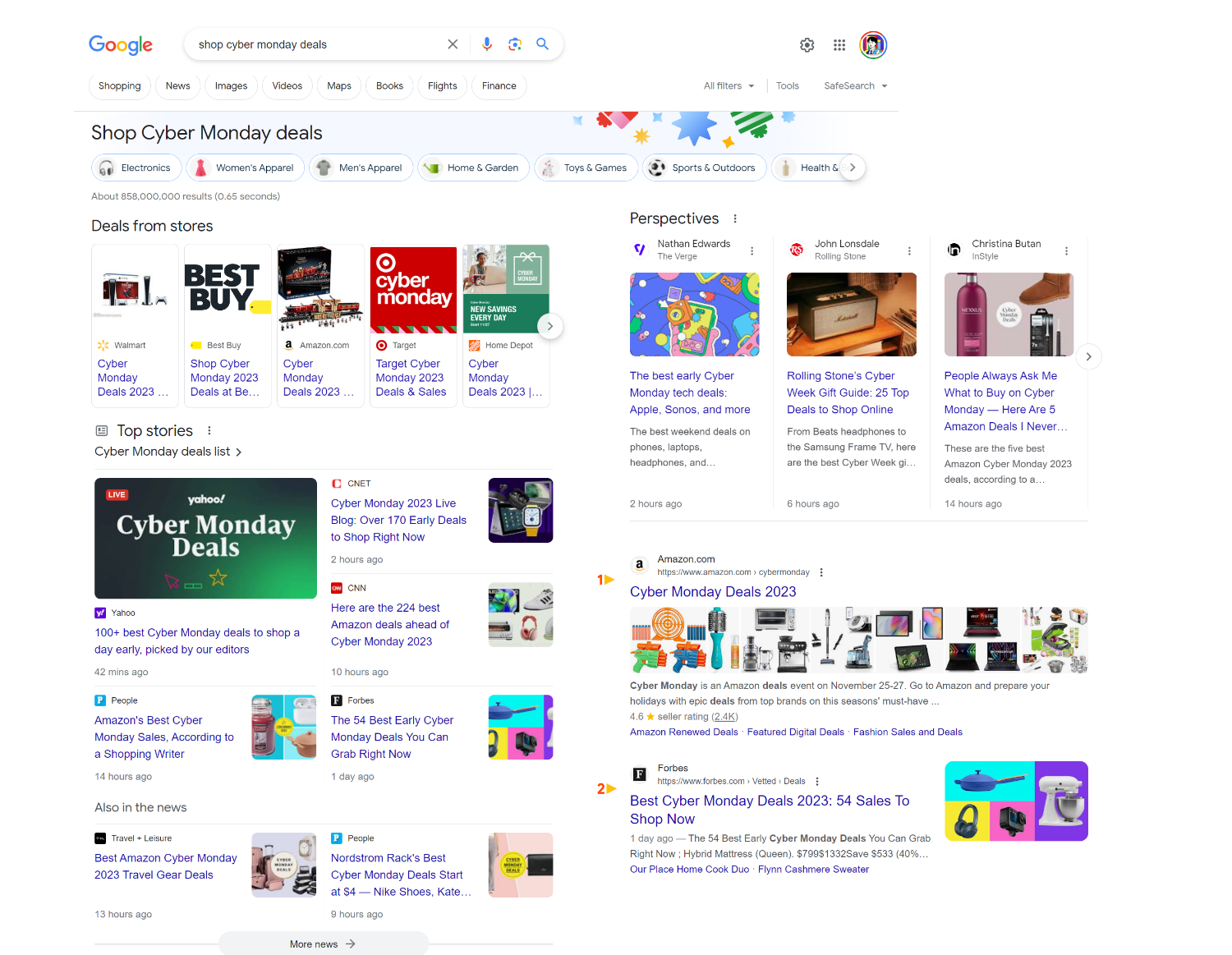Open options menu beside Perspectives heading
The image size is (1232, 955).
click(x=735, y=218)
